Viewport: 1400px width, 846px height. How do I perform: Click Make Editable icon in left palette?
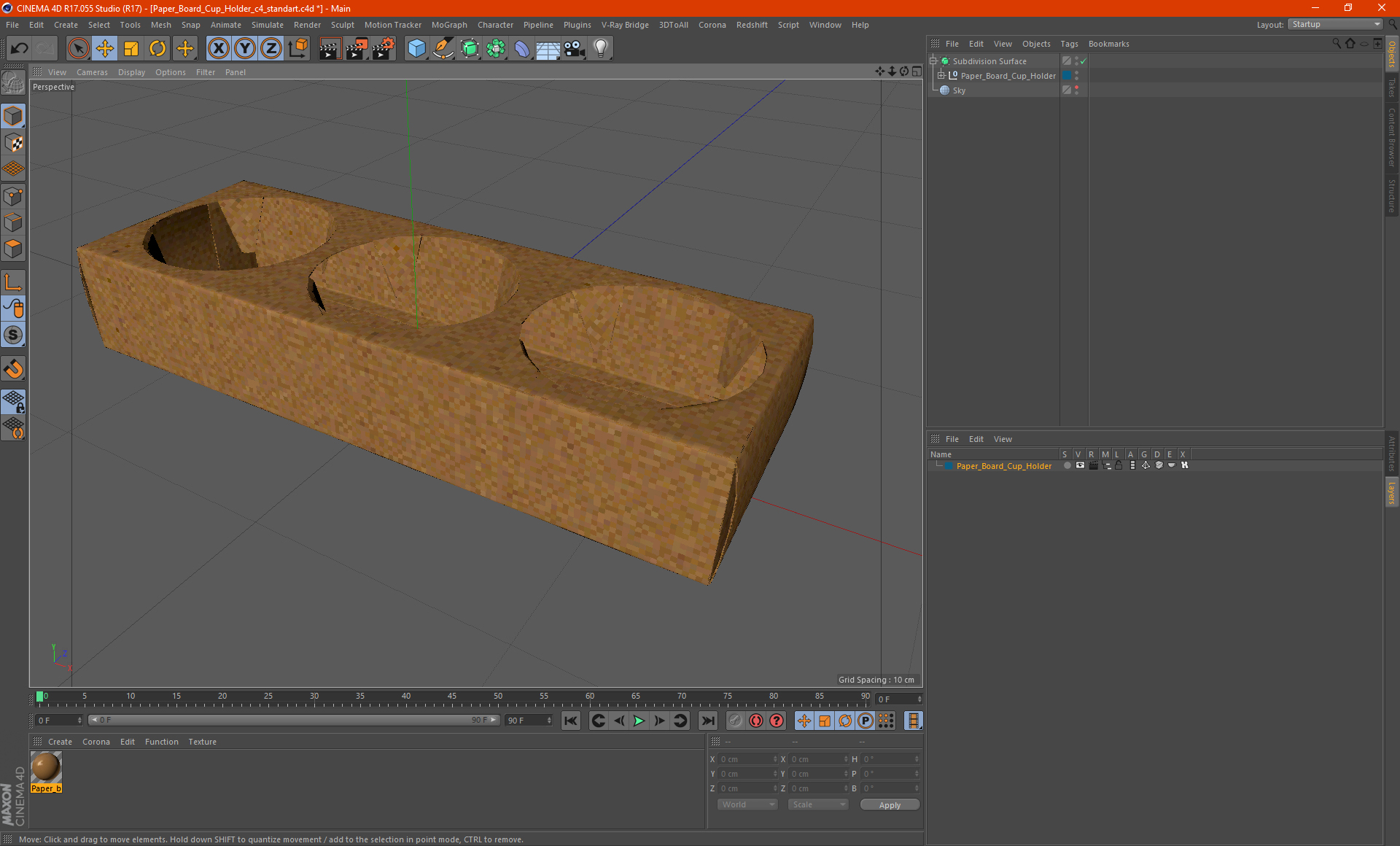click(13, 83)
